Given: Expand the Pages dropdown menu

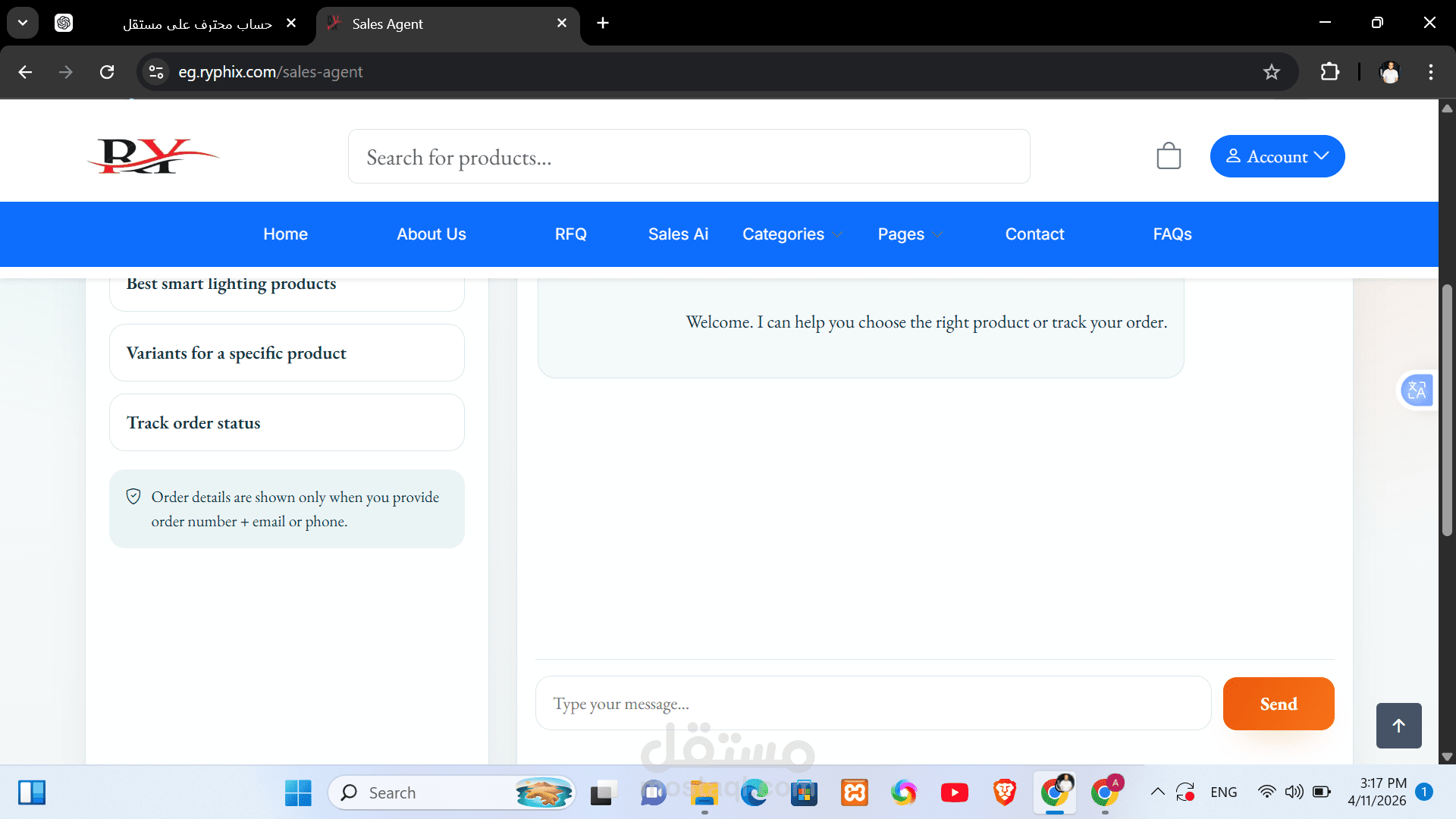Looking at the screenshot, I should [901, 234].
